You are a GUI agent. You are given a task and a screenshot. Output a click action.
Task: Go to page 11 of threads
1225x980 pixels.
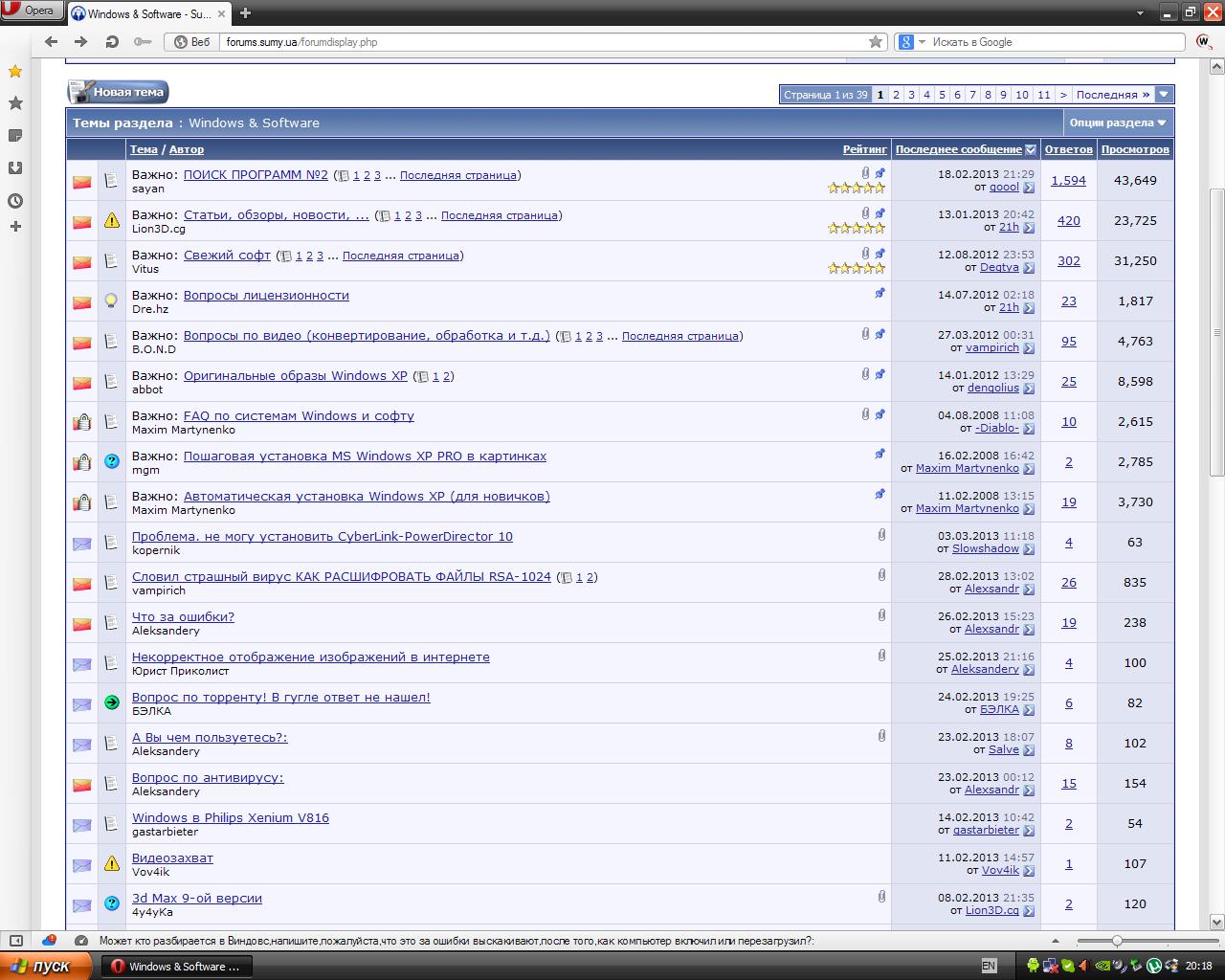tap(1044, 95)
